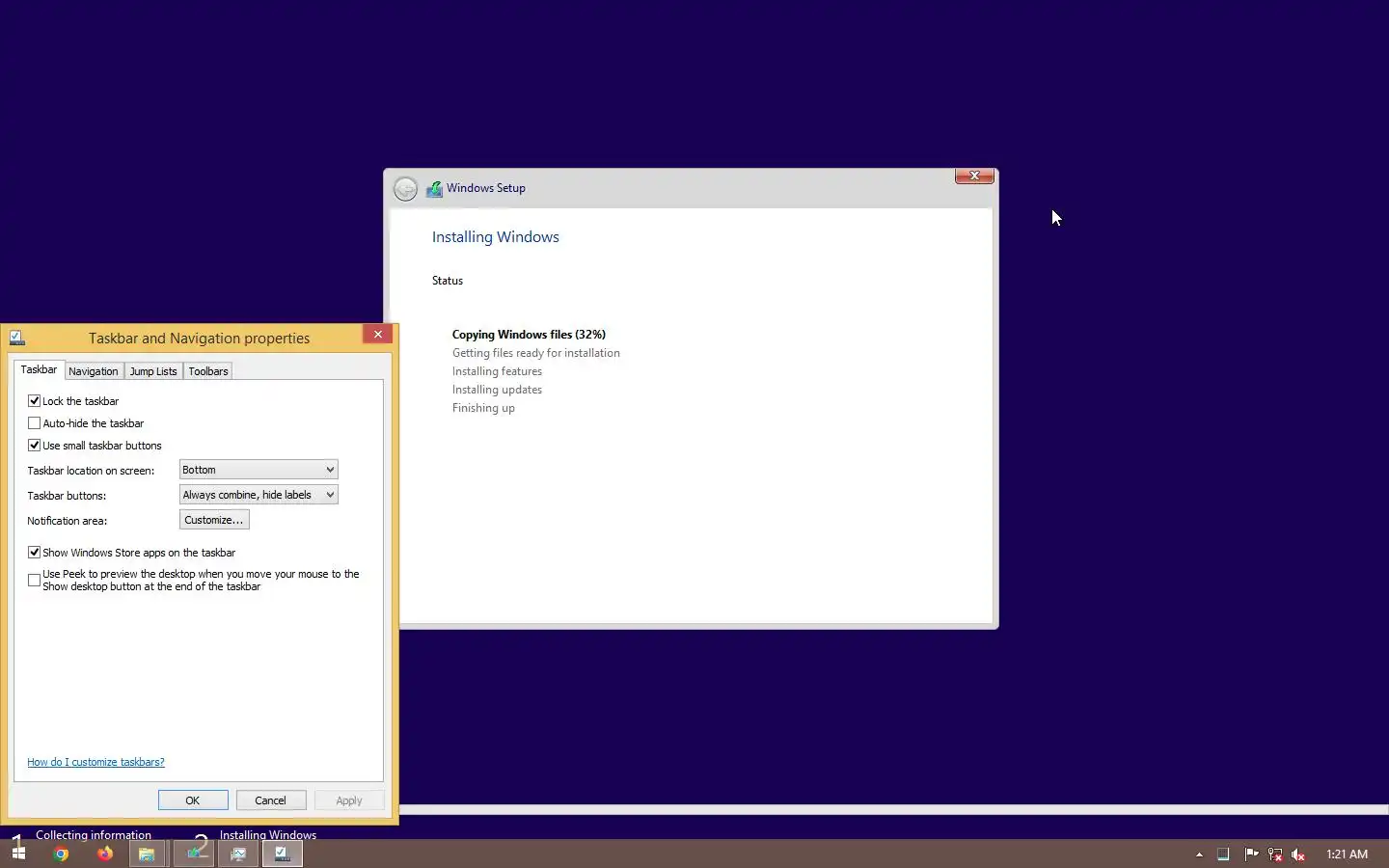Click the Notification area label
The height and width of the screenshot is (868, 1389).
[67, 521]
